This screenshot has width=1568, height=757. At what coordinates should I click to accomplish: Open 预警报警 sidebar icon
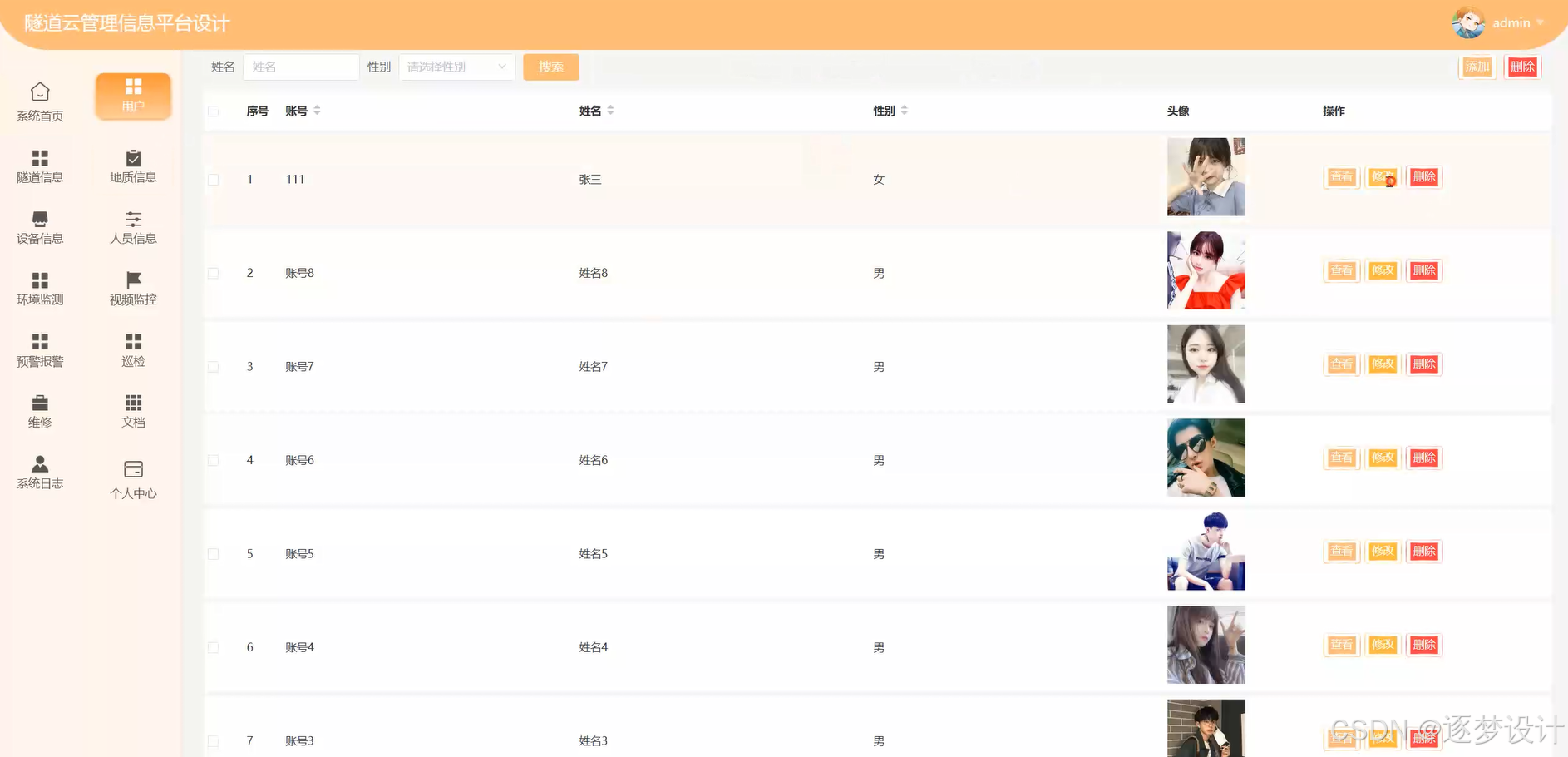click(40, 342)
